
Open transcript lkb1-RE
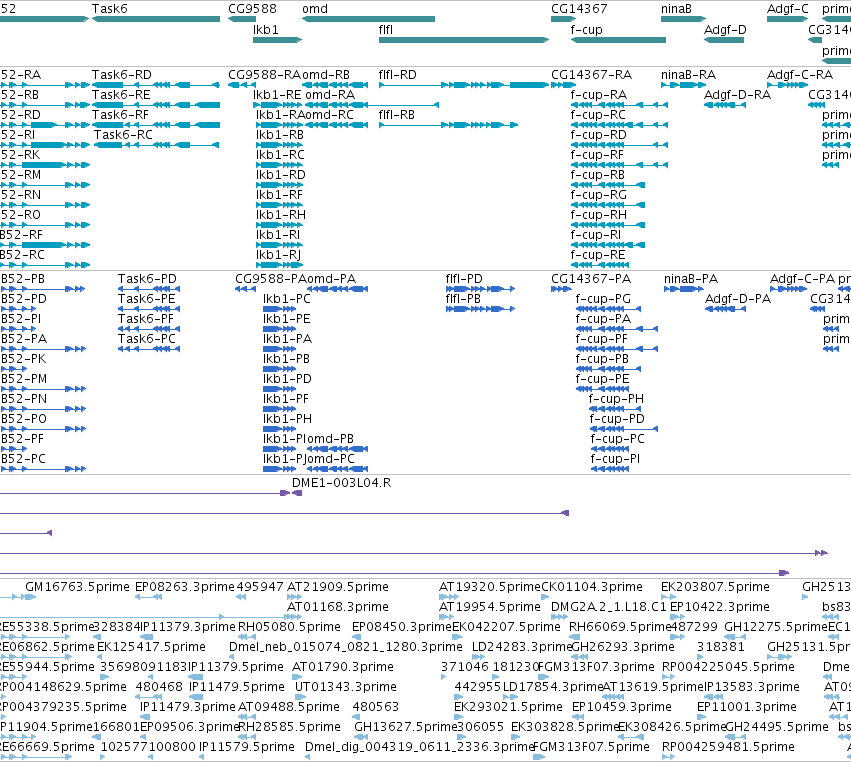tap(277, 94)
